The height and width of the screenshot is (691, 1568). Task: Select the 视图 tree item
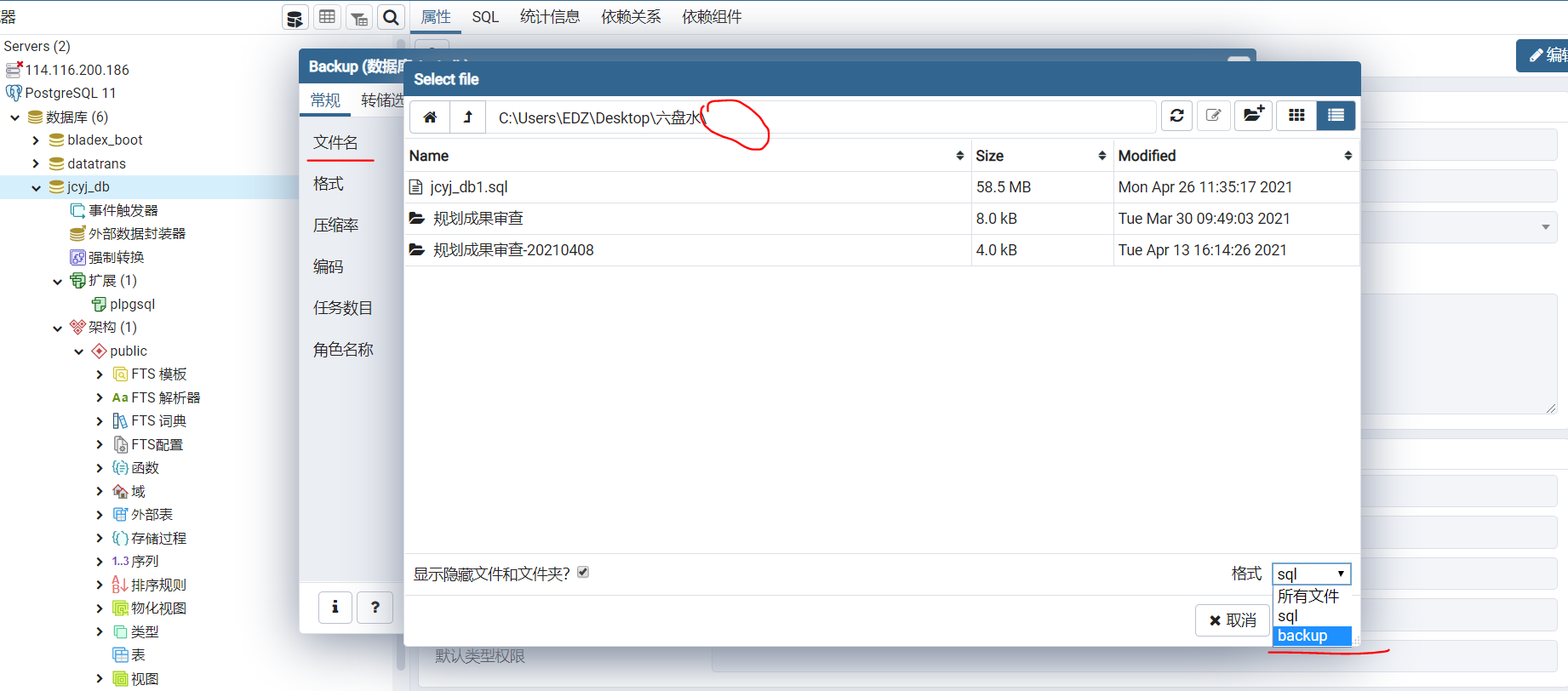coord(145,679)
